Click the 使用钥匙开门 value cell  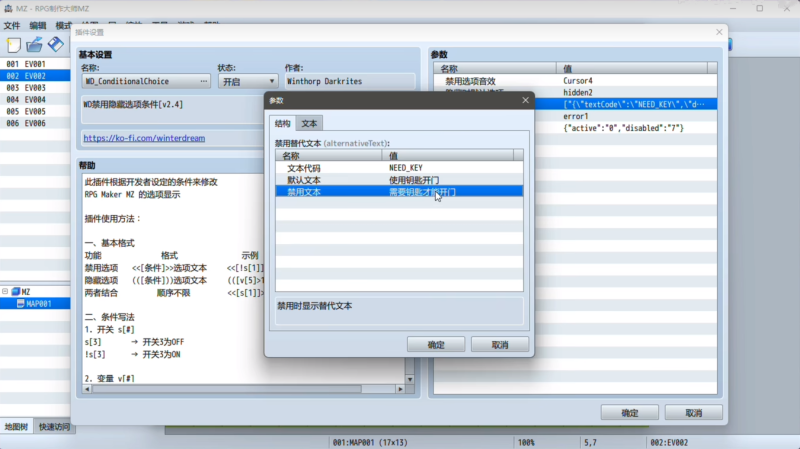(414, 180)
